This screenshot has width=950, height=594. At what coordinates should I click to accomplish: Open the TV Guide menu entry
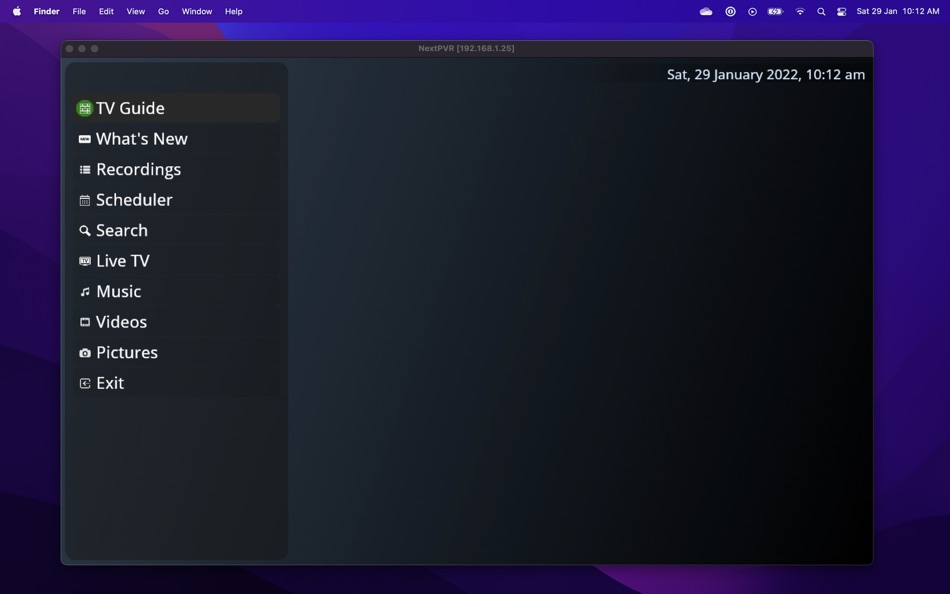click(x=176, y=108)
